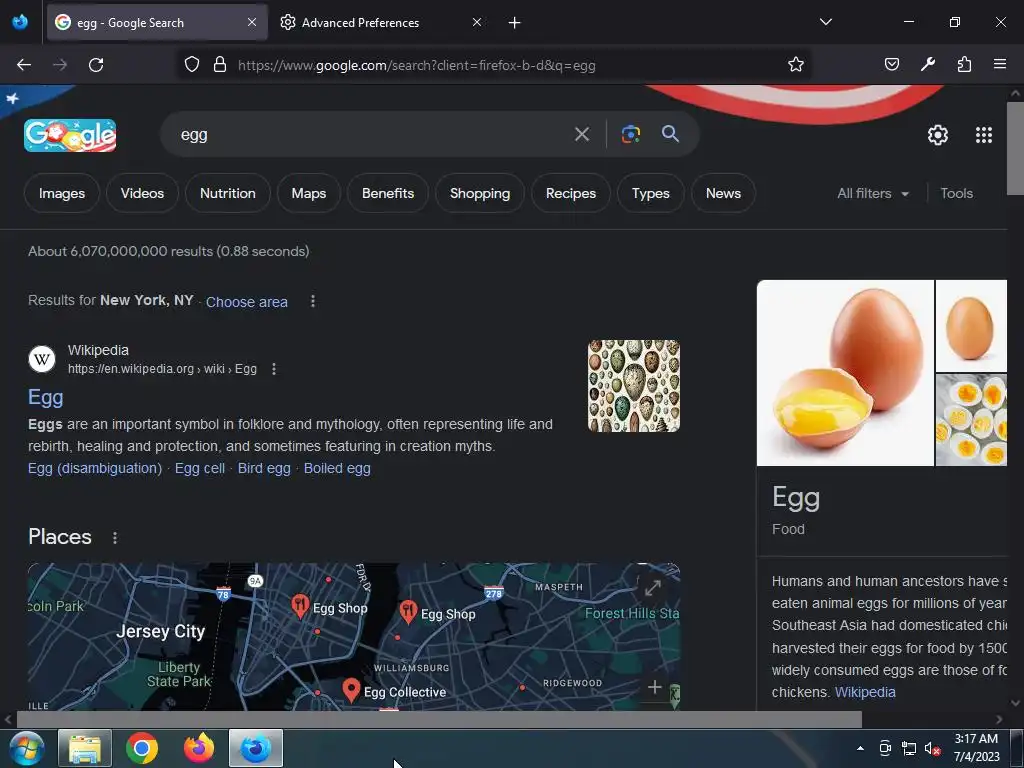
Task: Open the All filters dropdown
Action: click(x=872, y=193)
